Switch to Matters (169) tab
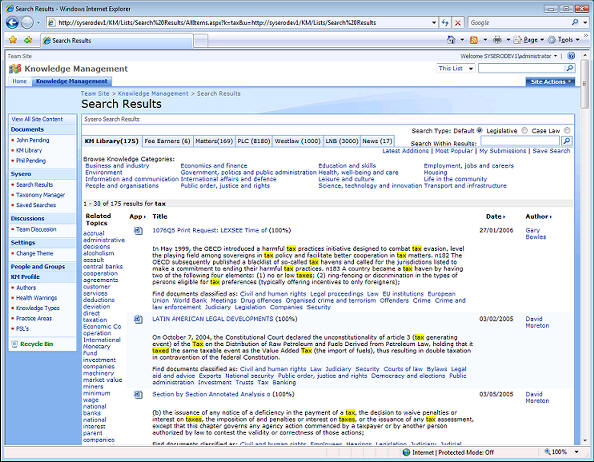 click(214, 141)
